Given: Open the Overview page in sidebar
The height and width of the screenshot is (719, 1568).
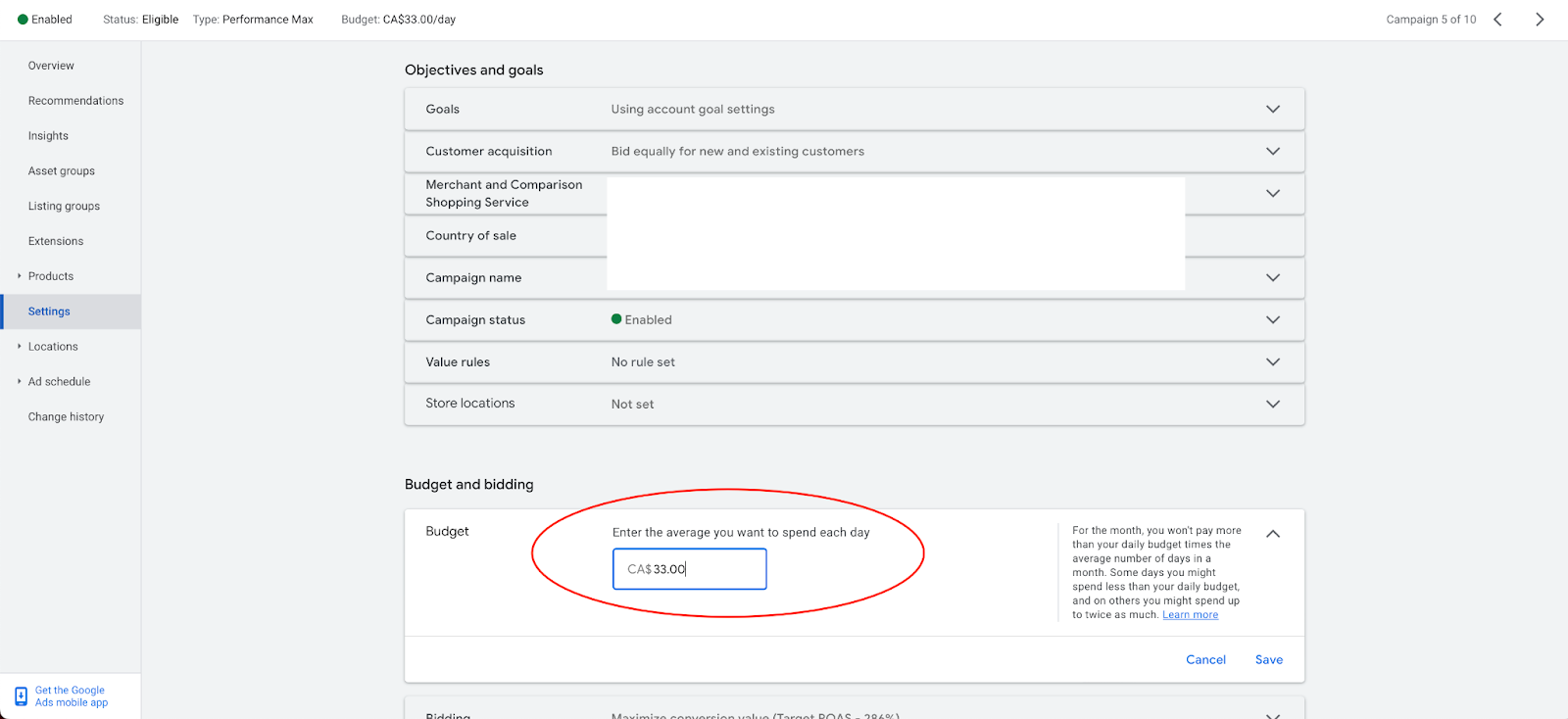Looking at the screenshot, I should [x=51, y=66].
